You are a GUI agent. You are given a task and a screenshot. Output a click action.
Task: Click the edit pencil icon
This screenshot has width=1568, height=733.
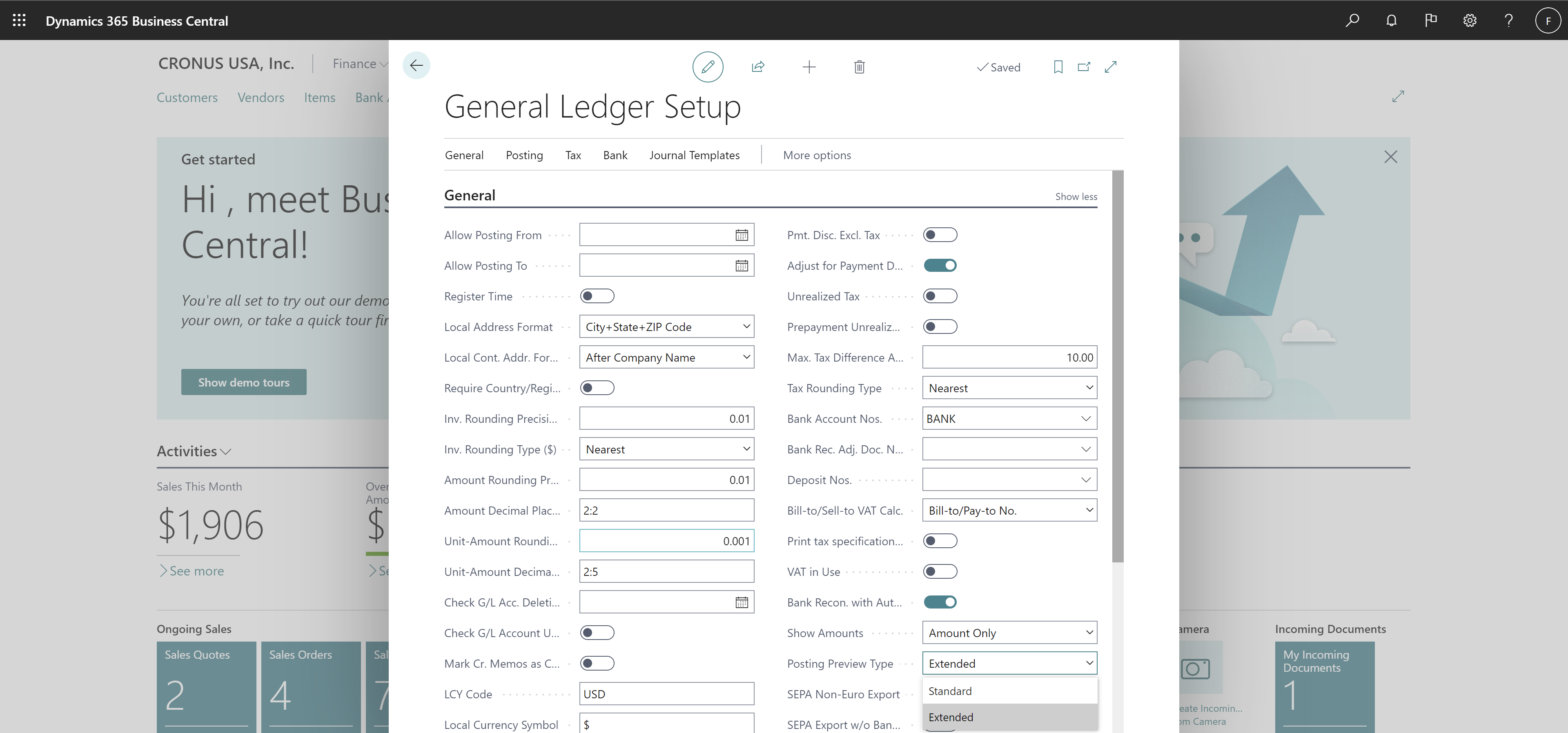(708, 67)
